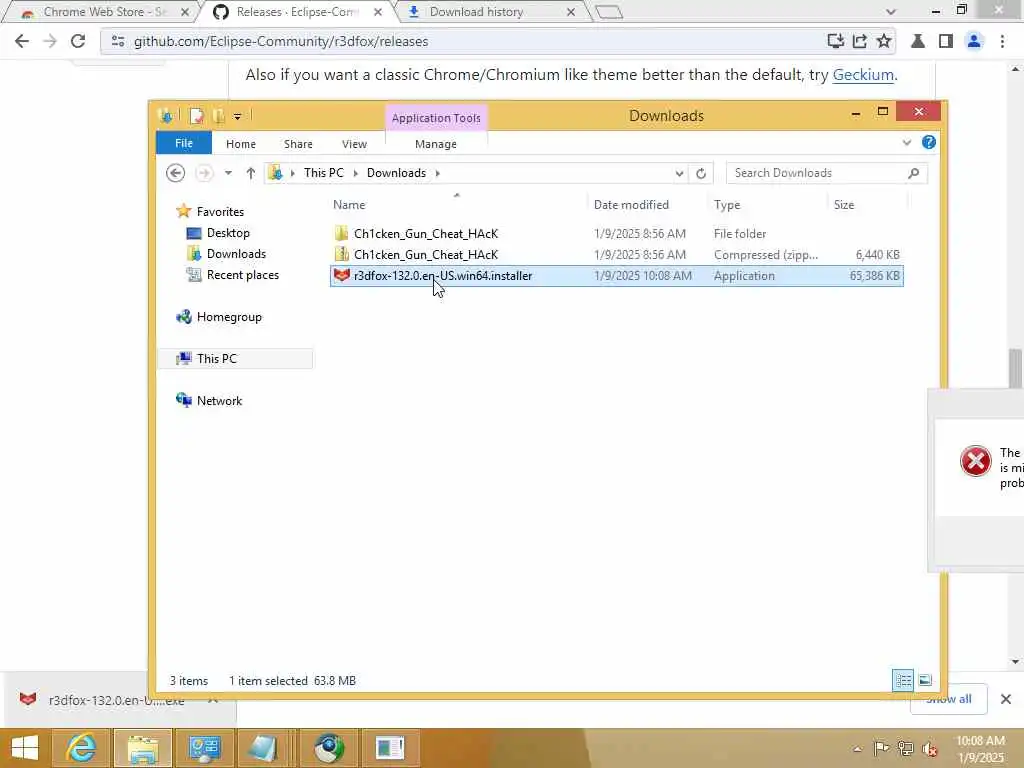Screen dimensions: 1024x768
Task: Switch to details view layout icon
Action: tap(903, 680)
